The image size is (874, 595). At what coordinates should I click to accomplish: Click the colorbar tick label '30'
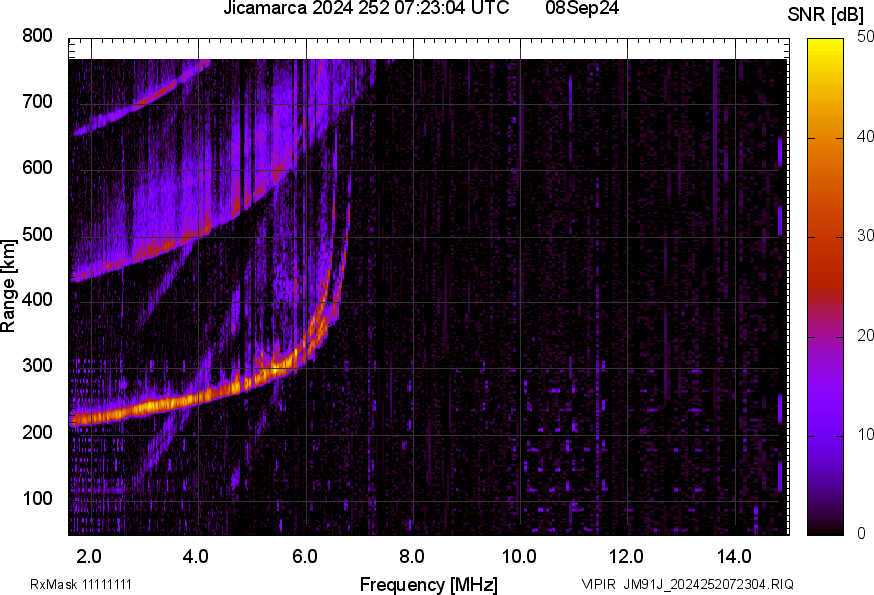pyautogui.click(x=865, y=236)
